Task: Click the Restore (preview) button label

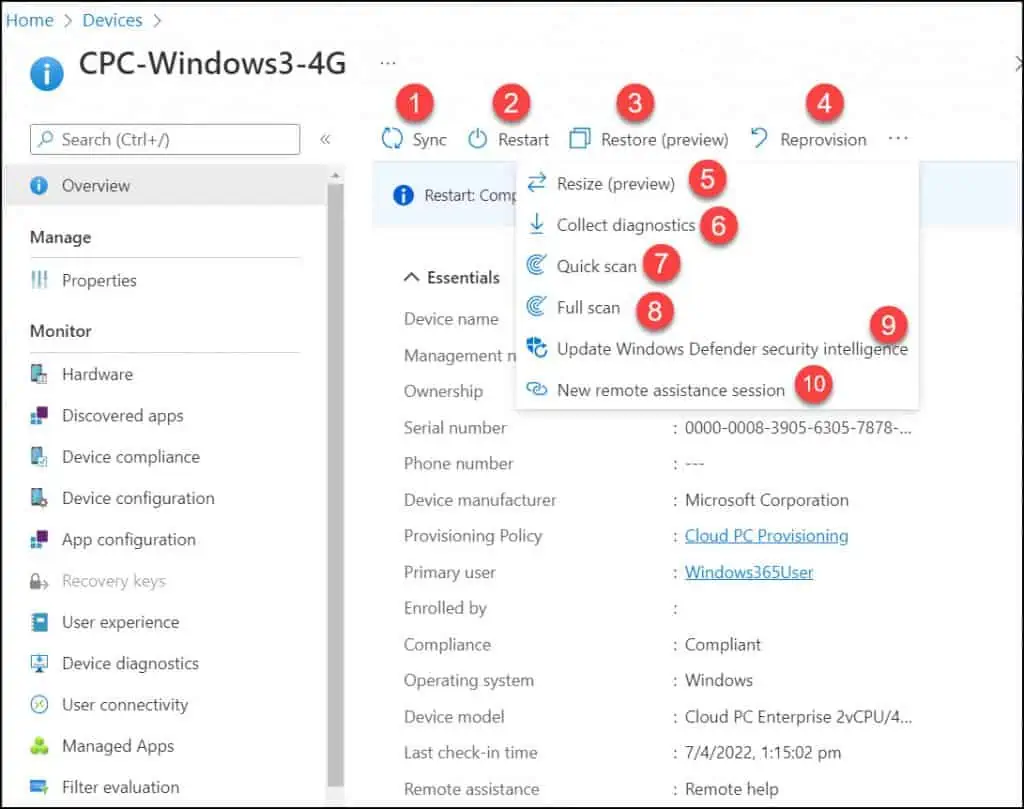Action: click(x=664, y=139)
